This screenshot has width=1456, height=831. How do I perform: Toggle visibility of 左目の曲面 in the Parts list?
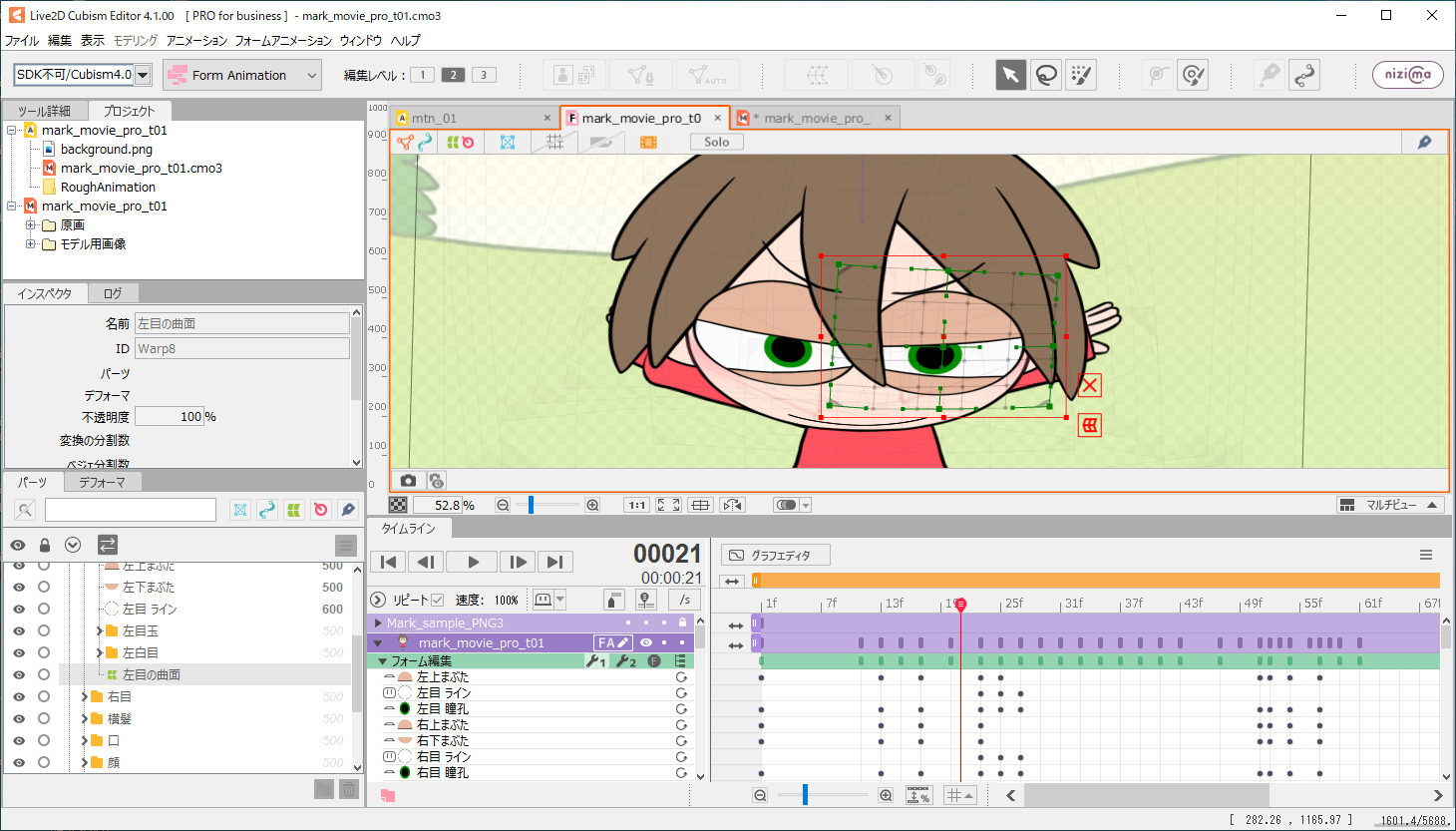[18, 674]
